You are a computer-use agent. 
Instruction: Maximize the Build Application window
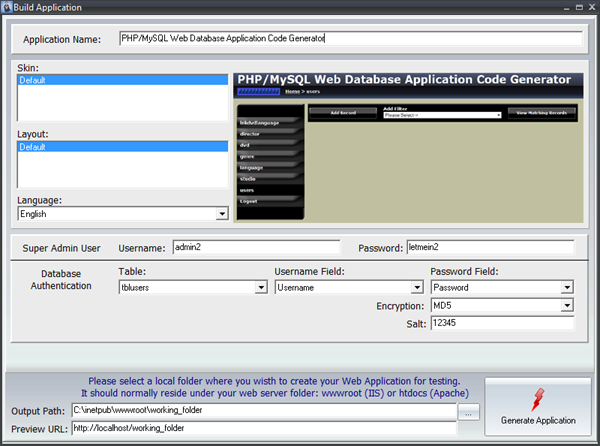(x=579, y=7)
